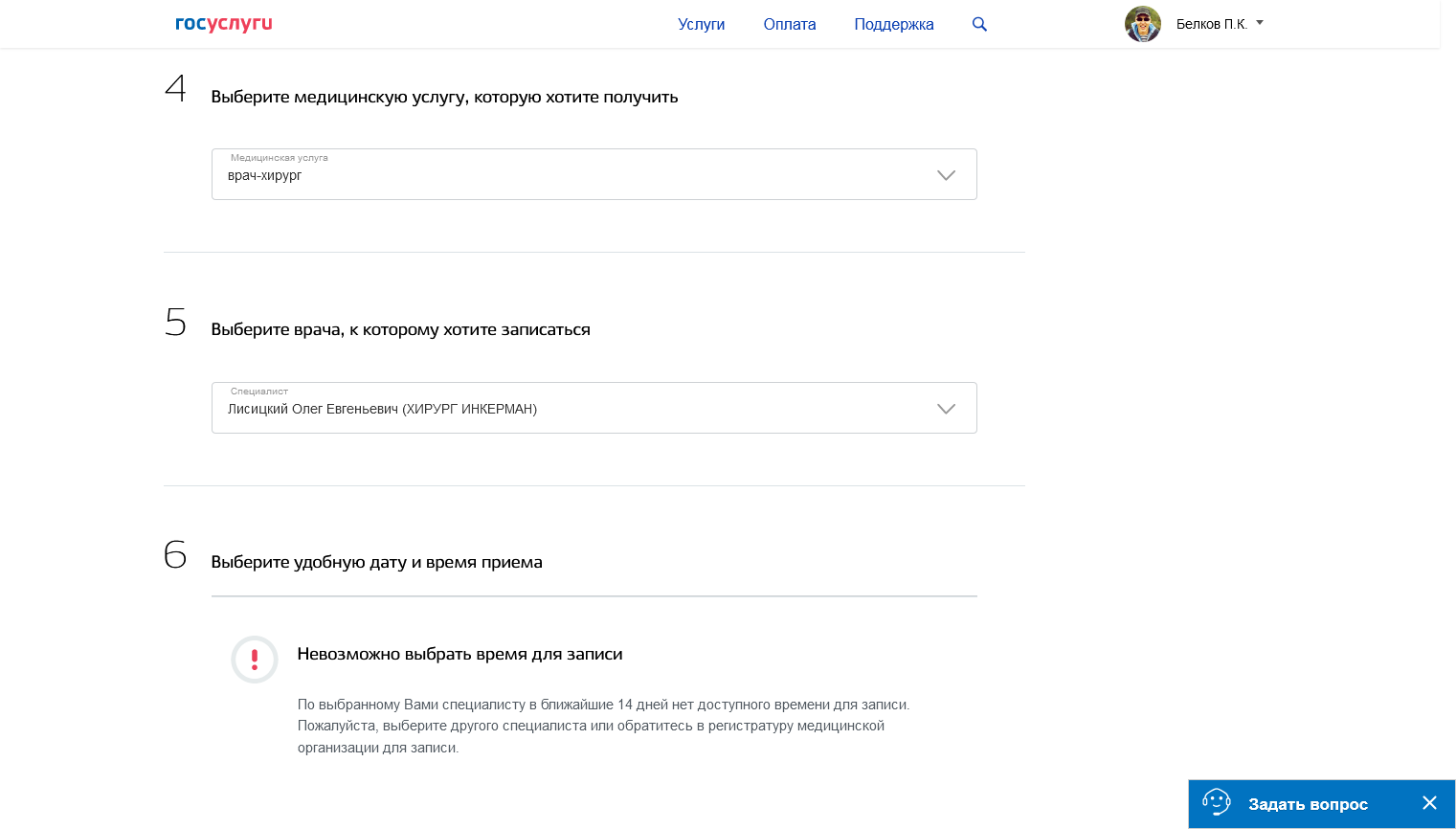Click the step 6 date and time heading
Screen dimensions: 1456x829
point(376,563)
